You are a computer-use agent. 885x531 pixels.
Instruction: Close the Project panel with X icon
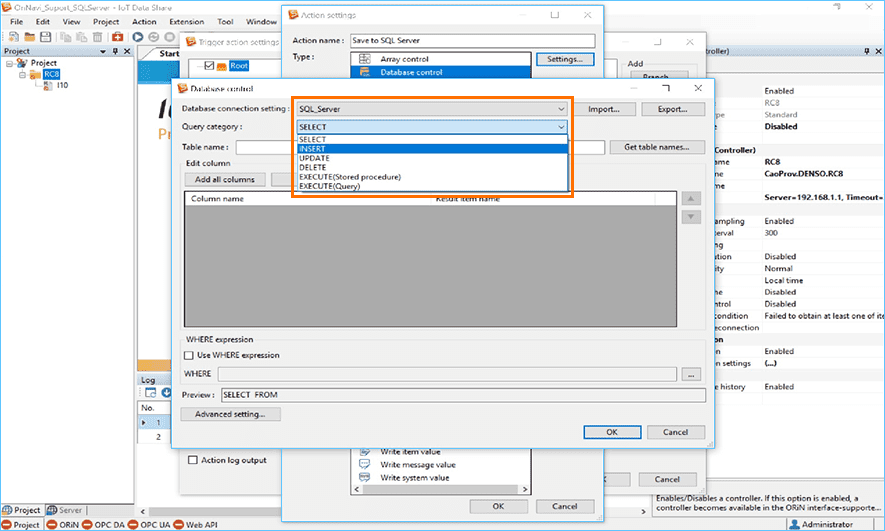(x=127, y=51)
